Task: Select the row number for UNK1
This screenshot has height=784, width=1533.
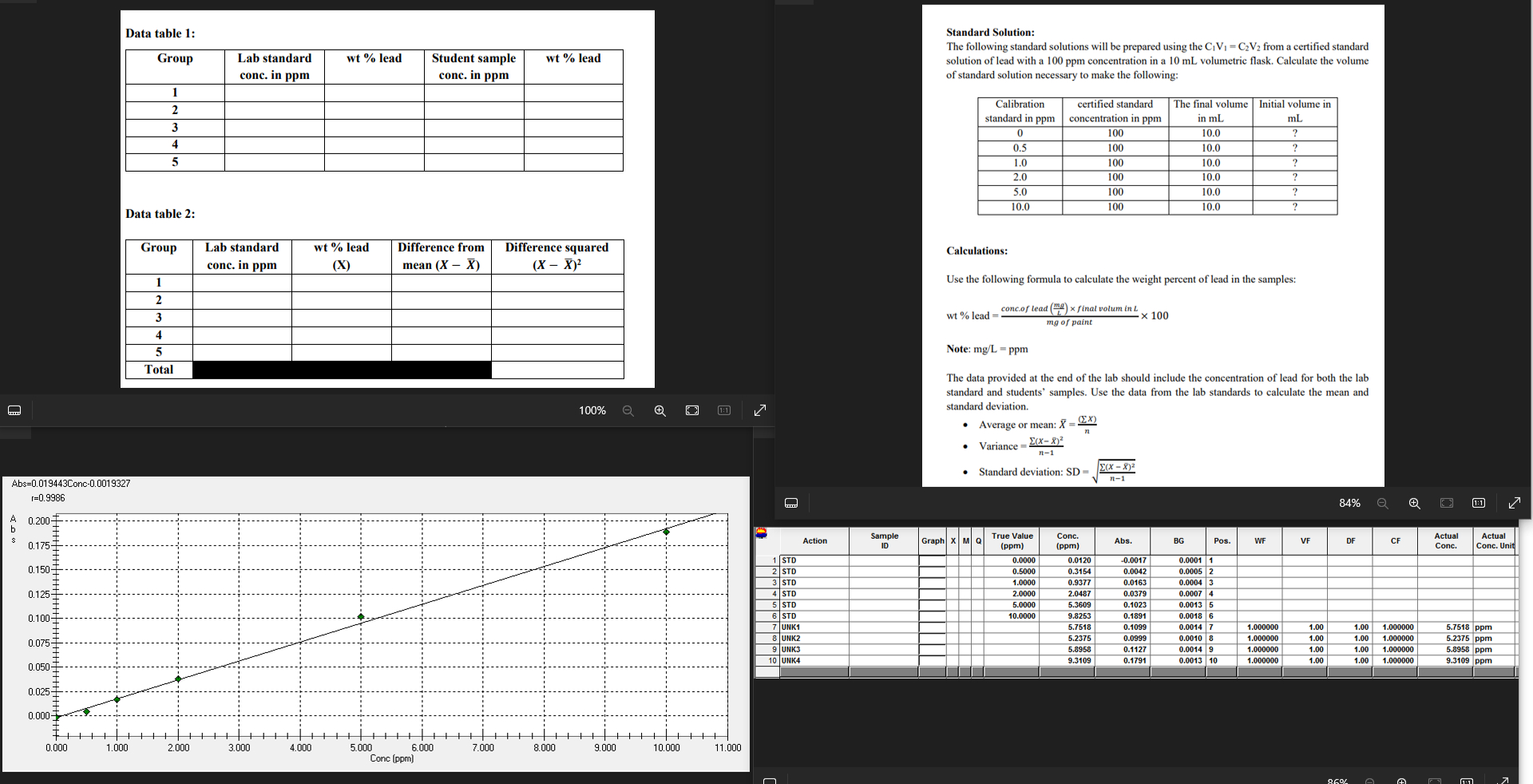Action: 773,627
